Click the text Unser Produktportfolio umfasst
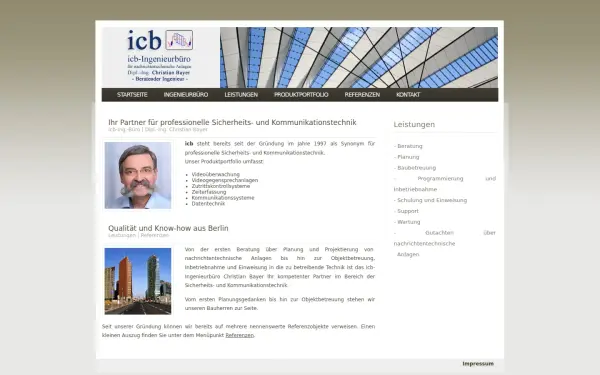Viewport: 600px width, 375px height. (224, 161)
